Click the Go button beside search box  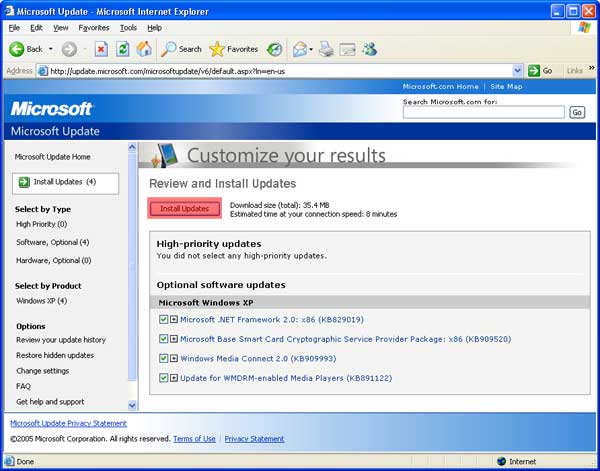click(577, 112)
